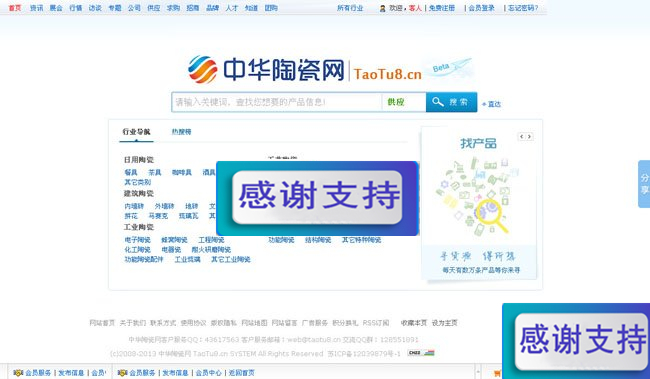Open the 电子陶瓷 category link
This screenshot has height=379, width=650.
tap(138, 240)
